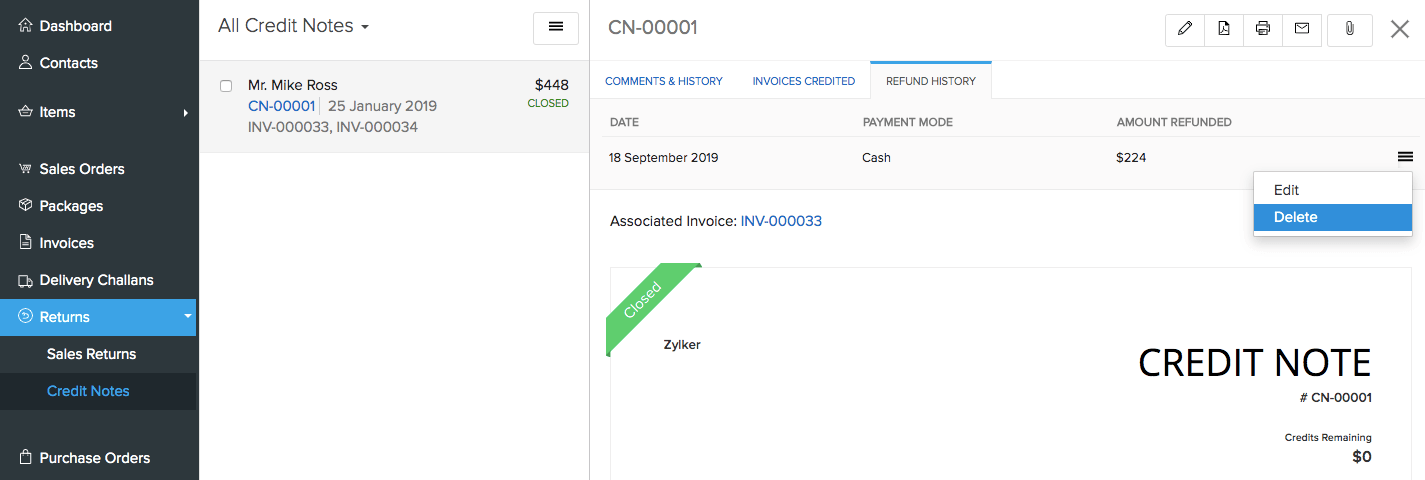Open hamburger menu on the refund row
The image size is (1425, 480).
(x=1405, y=157)
